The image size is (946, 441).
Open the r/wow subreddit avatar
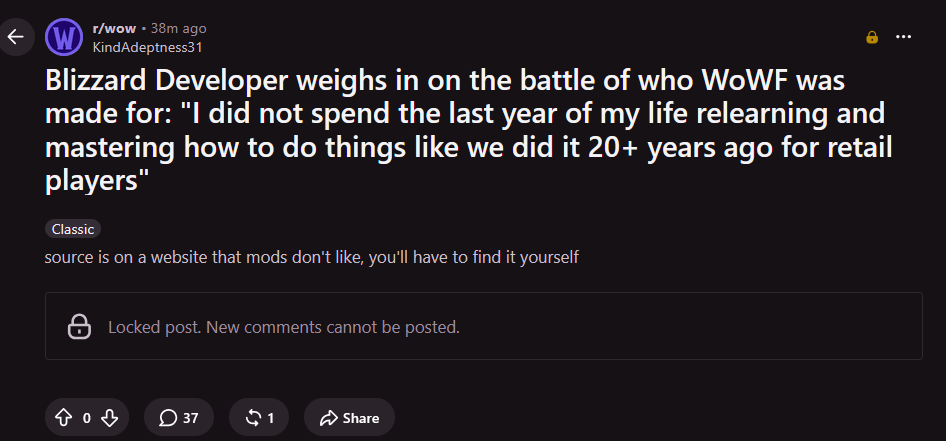[64, 37]
